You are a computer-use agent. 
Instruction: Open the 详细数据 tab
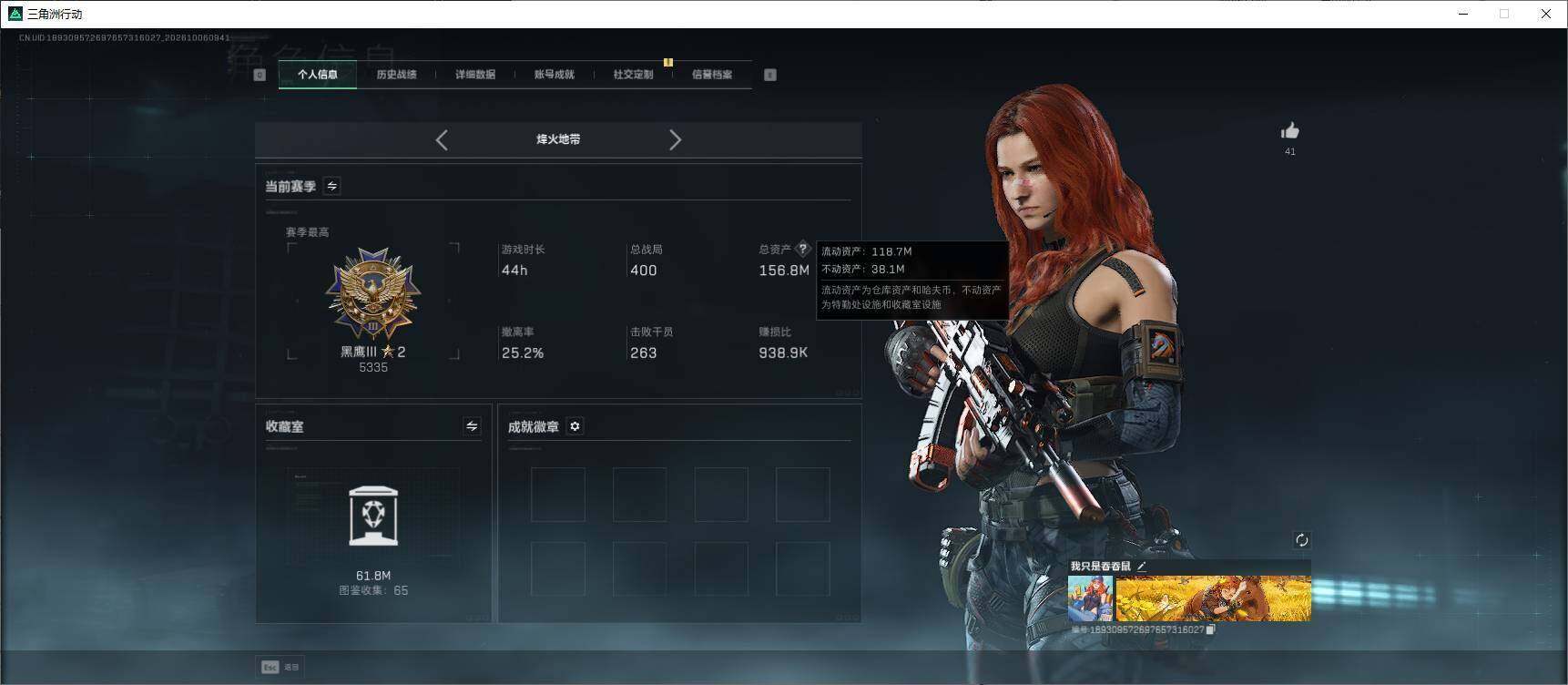pos(475,75)
